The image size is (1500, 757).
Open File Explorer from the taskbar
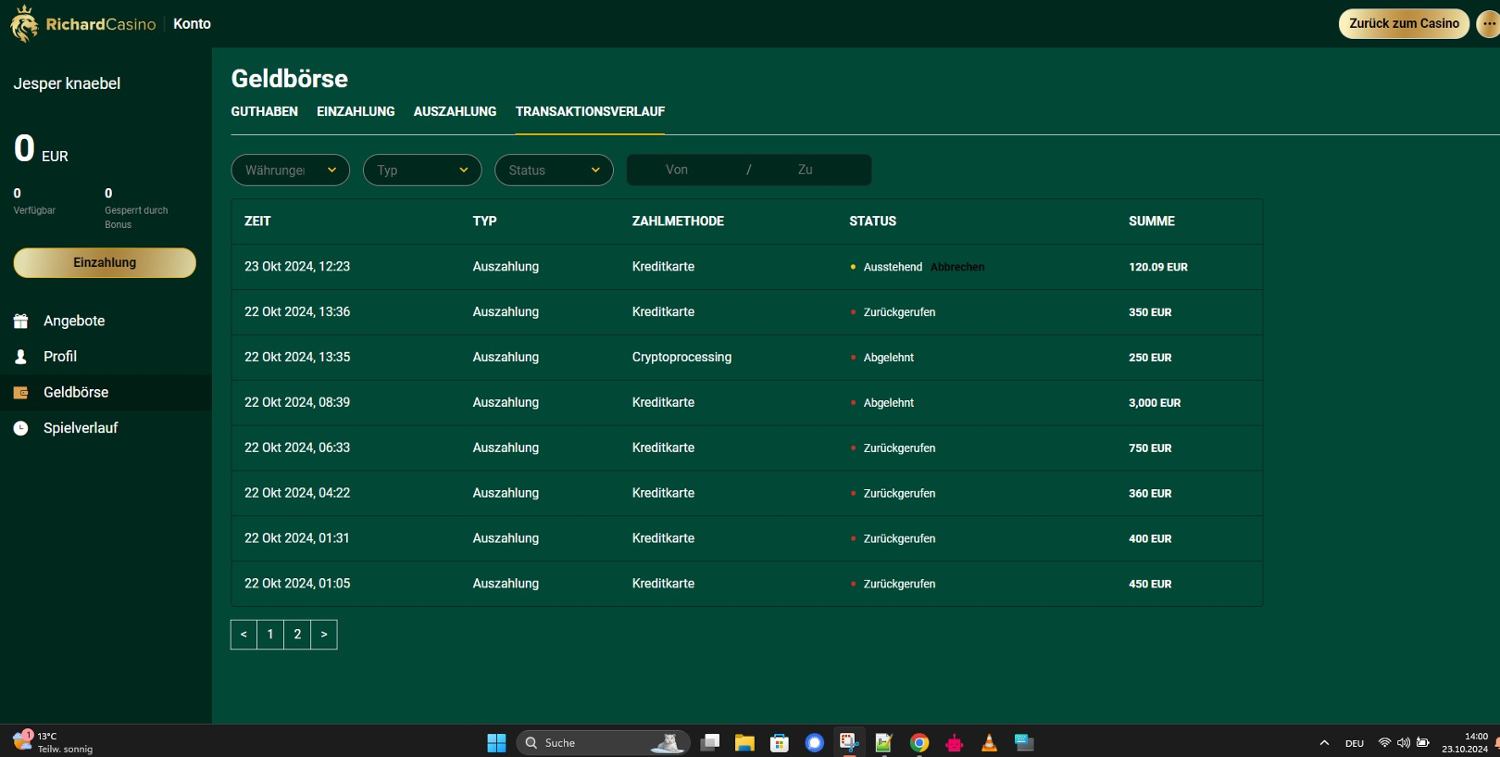[744, 742]
